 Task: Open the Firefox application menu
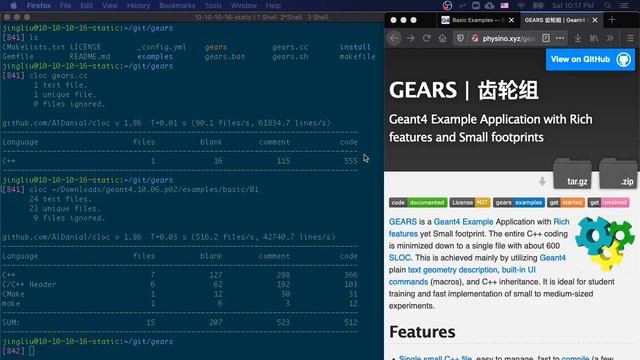[39, 5]
